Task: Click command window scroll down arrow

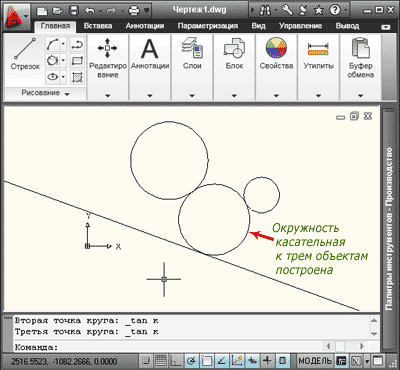Action: (x=374, y=334)
